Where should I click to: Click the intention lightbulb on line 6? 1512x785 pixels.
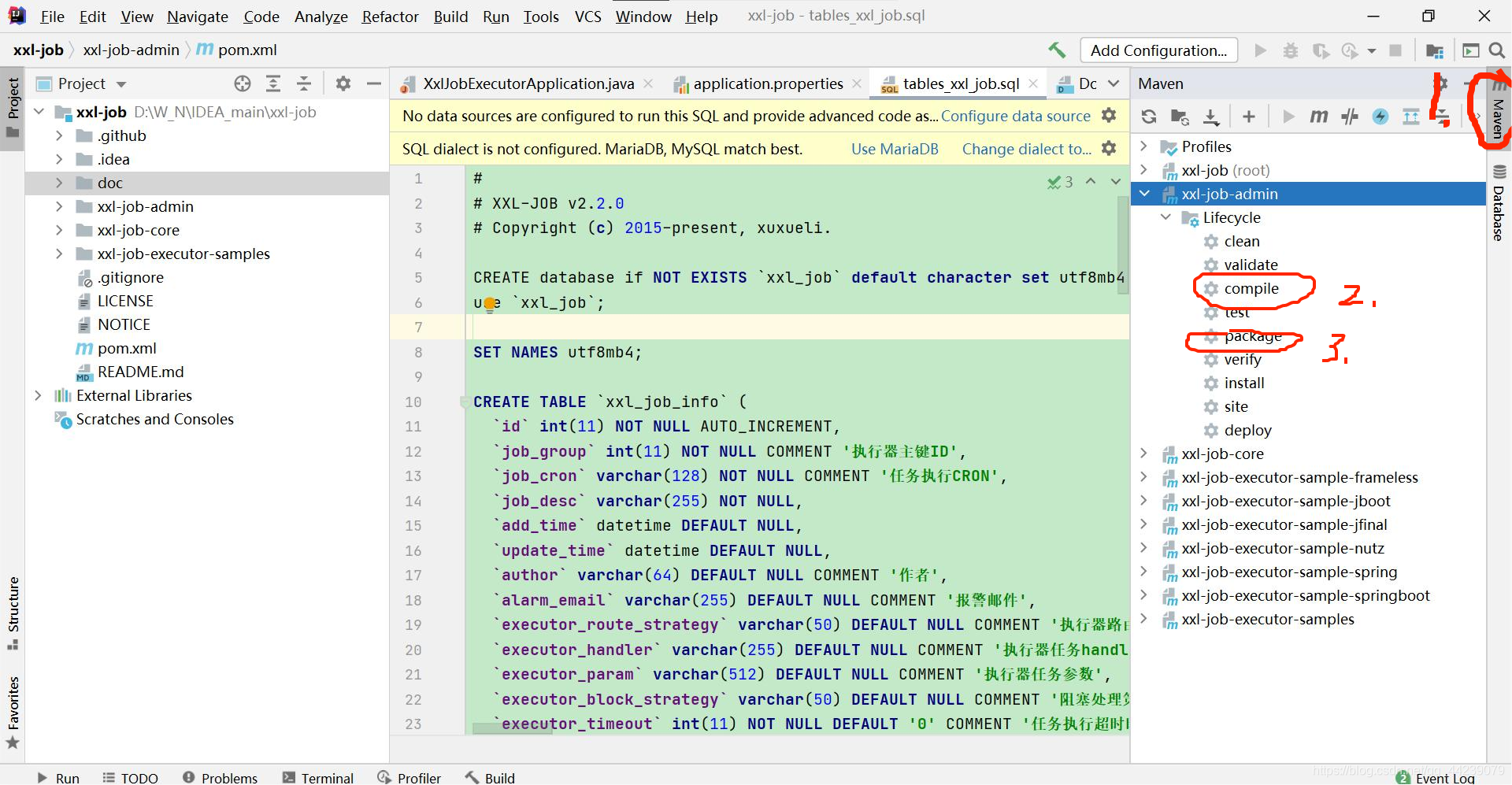coord(490,304)
